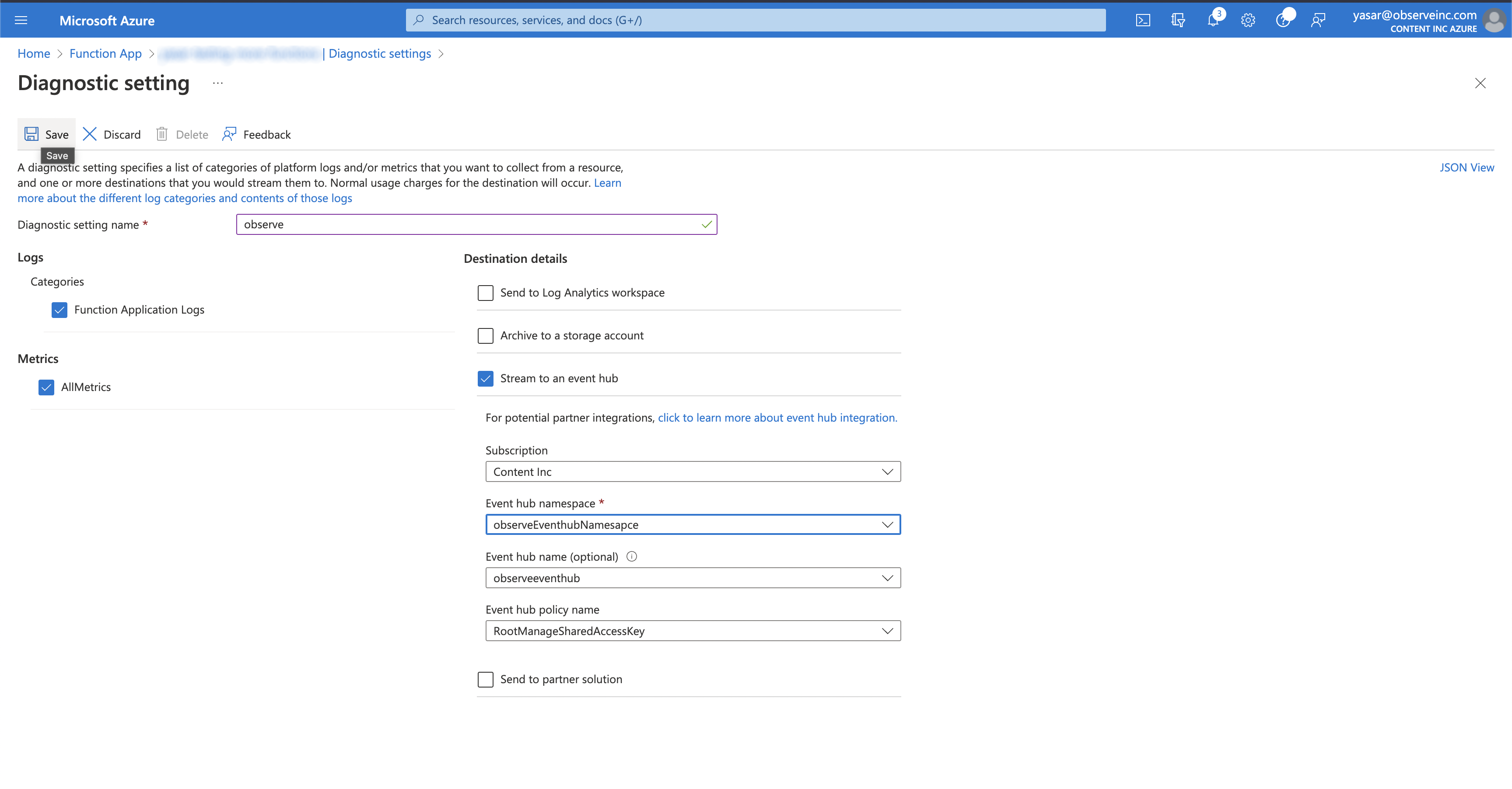Click the info icon next to Event hub name
Viewport: 1512px width, 789px height.
(632, 556)
